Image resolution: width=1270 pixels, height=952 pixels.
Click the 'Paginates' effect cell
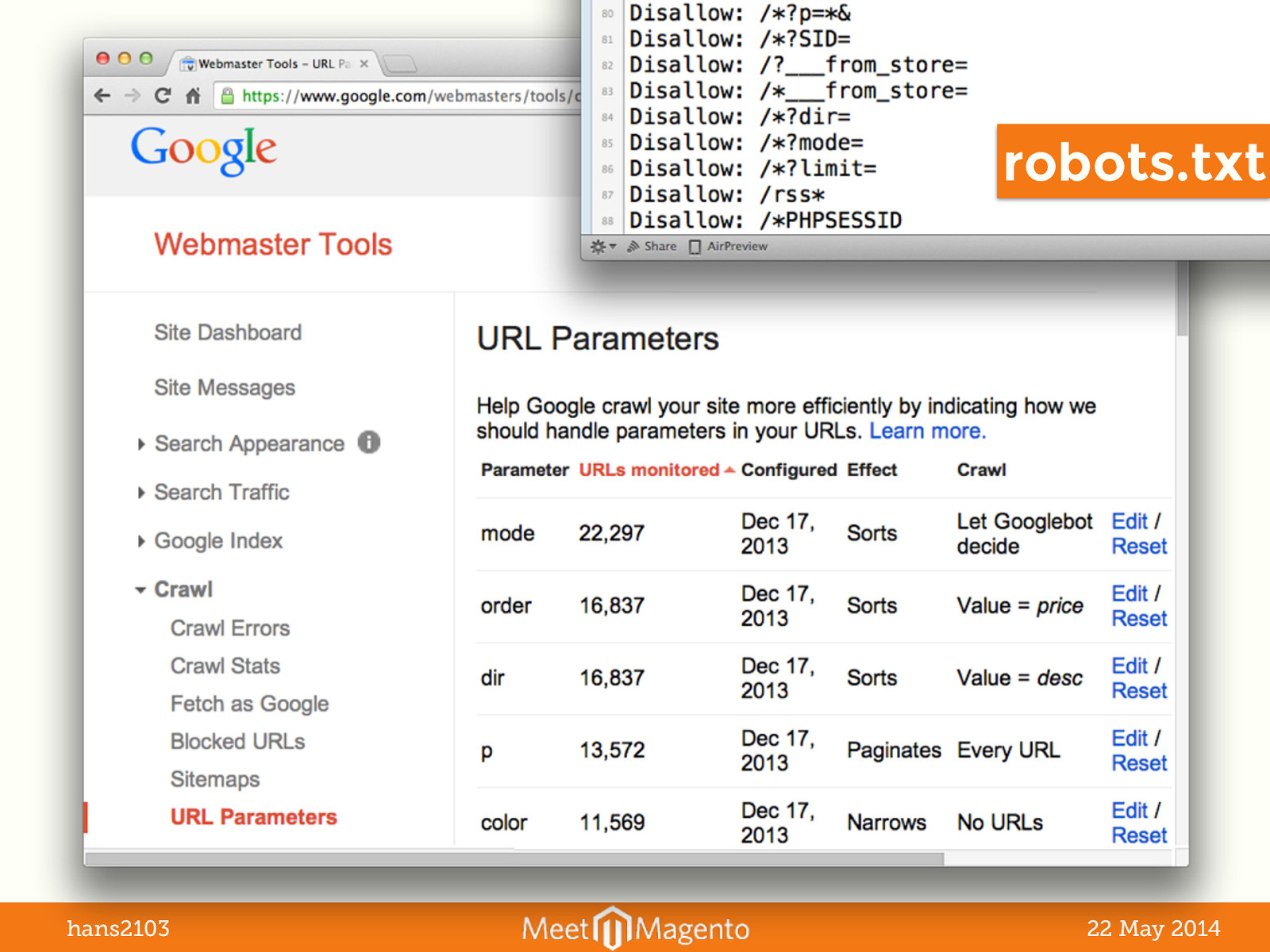pos(894,750)
